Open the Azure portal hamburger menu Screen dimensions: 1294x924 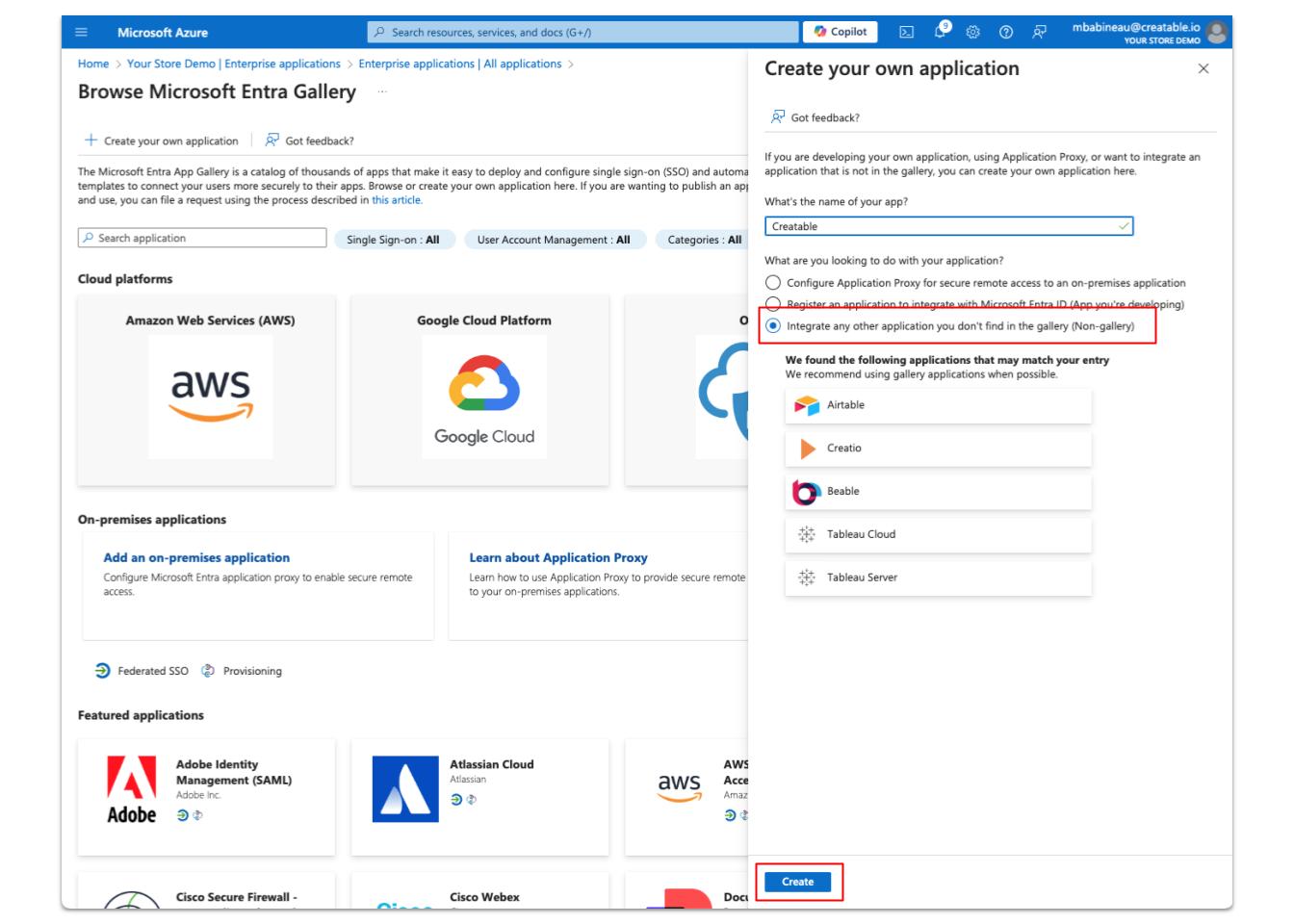81,32
